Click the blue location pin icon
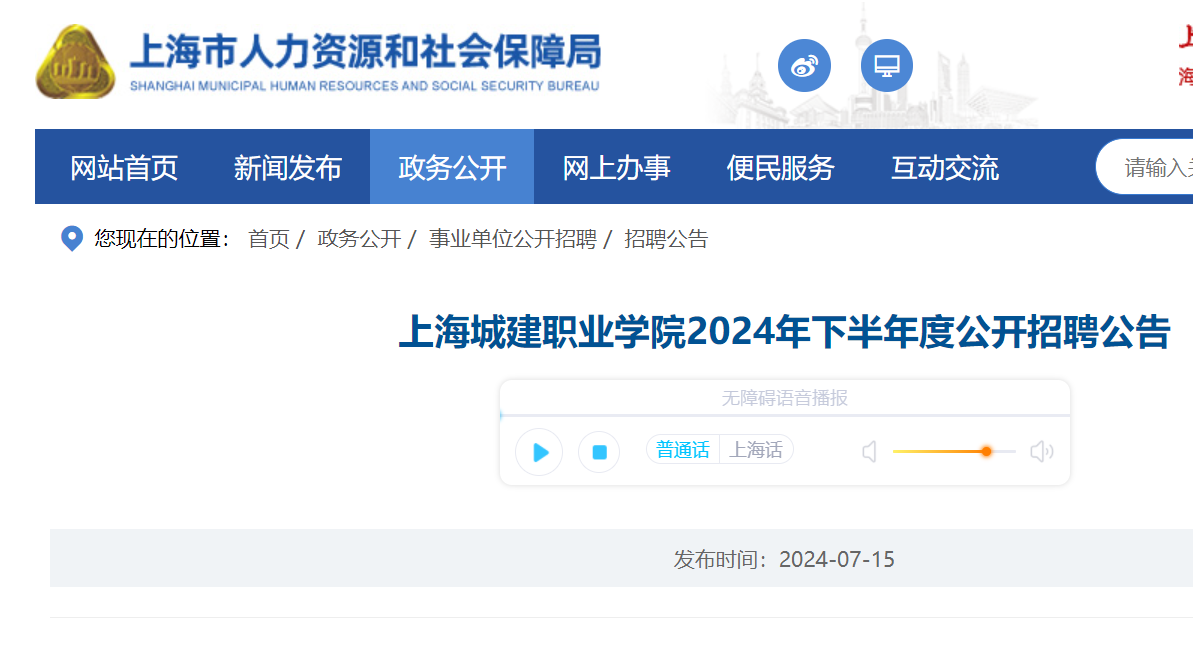The height and width of the screenshot is (652, 1193). (x=72, y=238)
